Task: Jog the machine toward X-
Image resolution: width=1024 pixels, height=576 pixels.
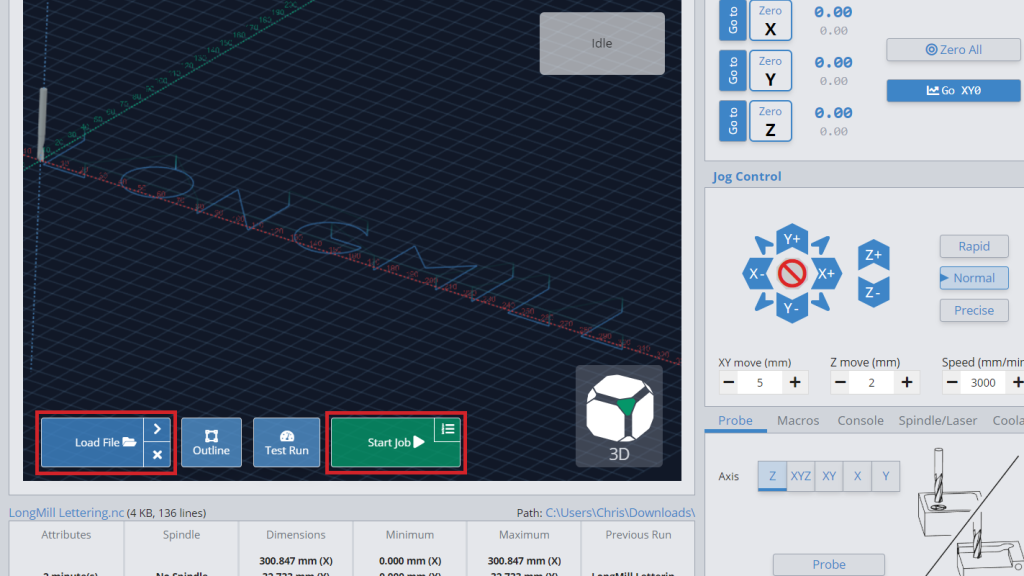Action: tap(758, 274)
